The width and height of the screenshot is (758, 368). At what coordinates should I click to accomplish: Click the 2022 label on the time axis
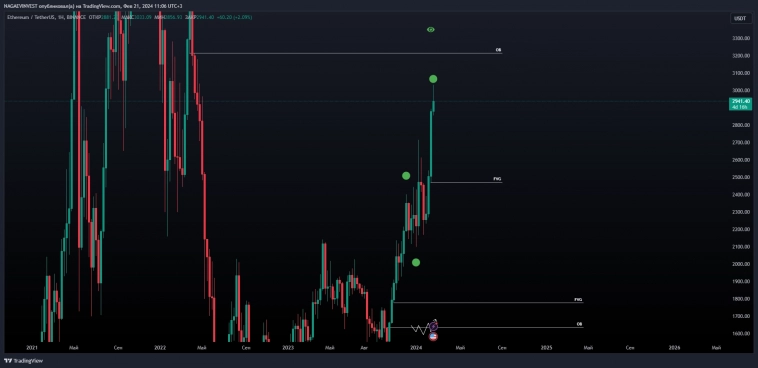pos(160,348)
